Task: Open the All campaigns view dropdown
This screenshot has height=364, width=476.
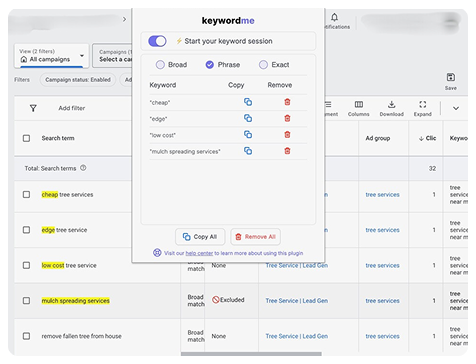Action: point(51,56)
